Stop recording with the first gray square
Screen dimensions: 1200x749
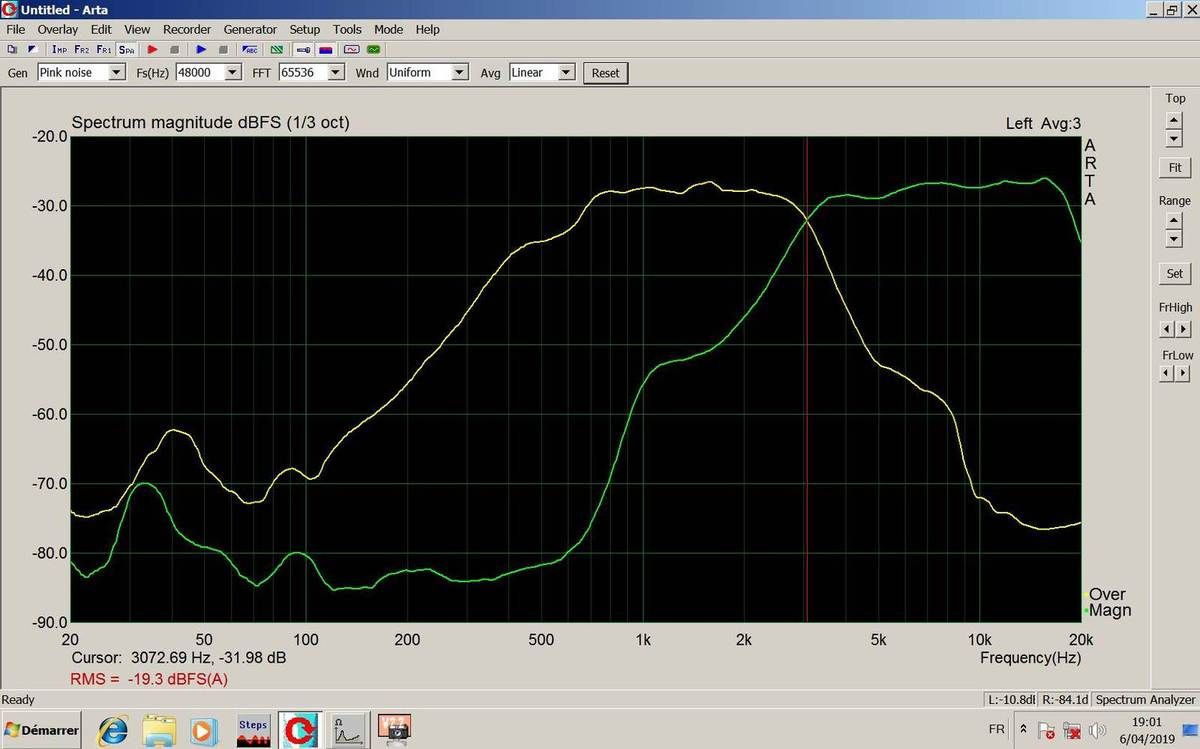[x=175, y=49]
